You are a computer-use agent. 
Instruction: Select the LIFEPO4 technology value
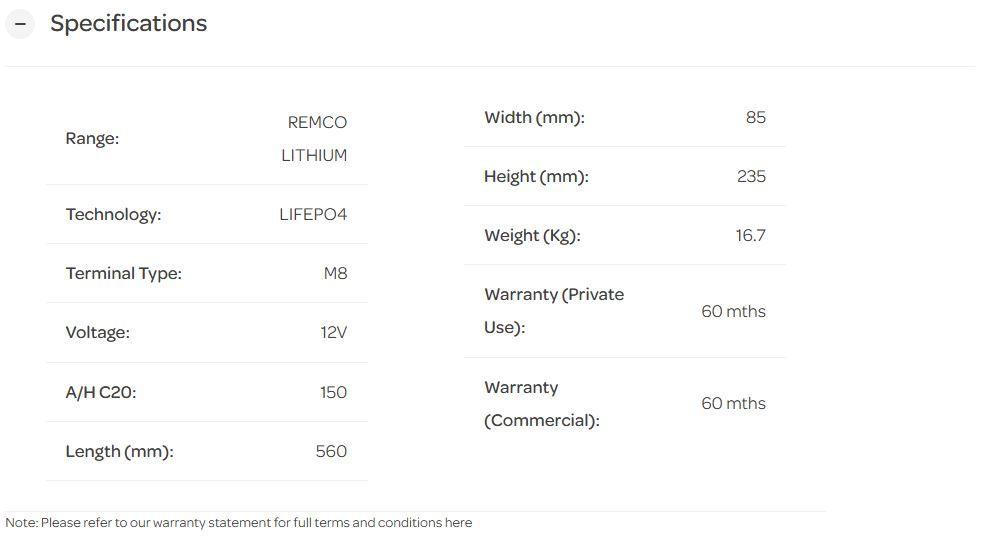tap(313, 214)
